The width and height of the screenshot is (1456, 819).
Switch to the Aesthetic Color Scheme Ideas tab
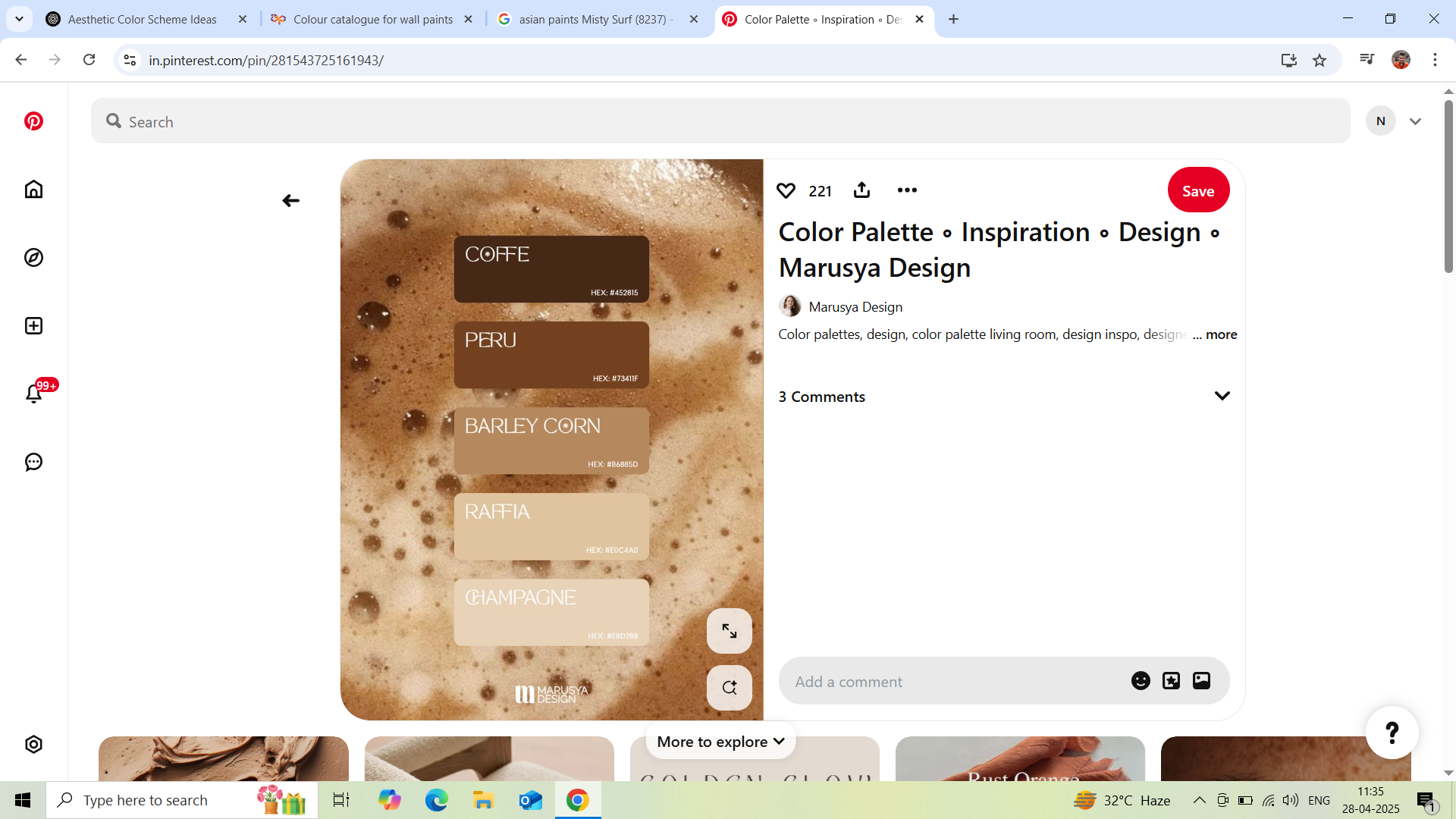pyautogui.click(x=143, y=19)
